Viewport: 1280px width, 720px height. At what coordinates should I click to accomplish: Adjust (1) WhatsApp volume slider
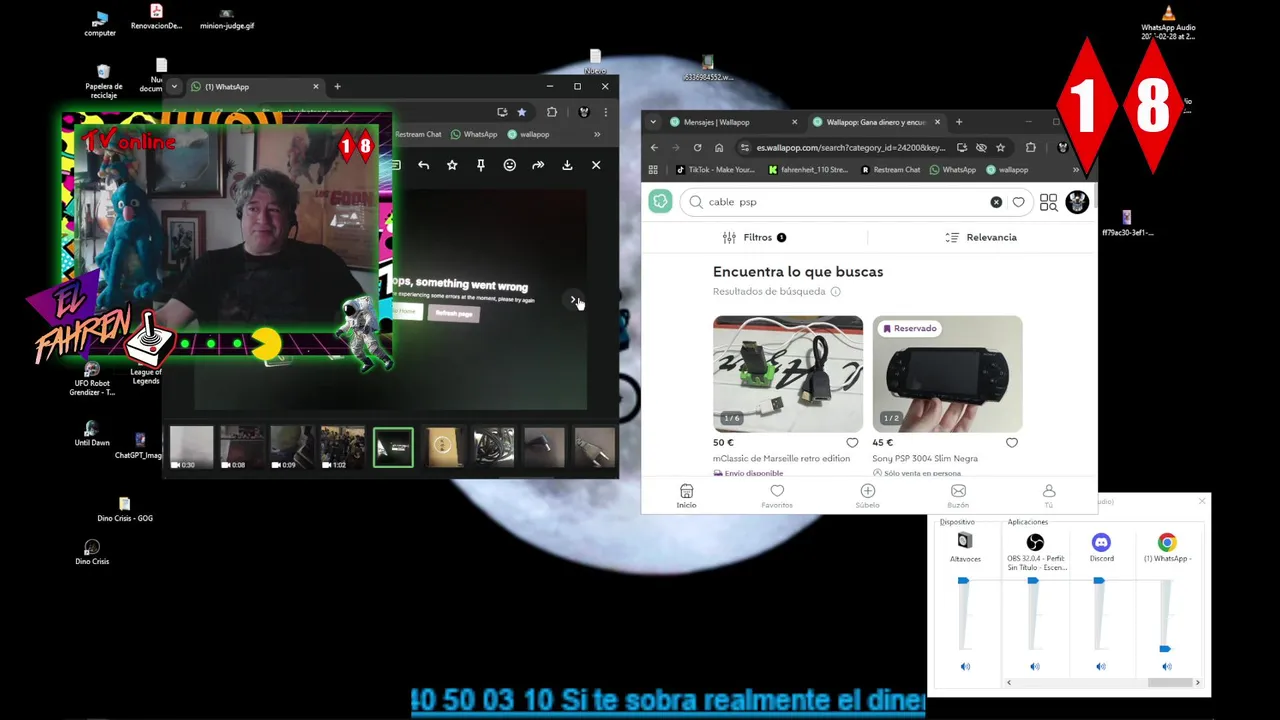click(x=1165, y=649)
